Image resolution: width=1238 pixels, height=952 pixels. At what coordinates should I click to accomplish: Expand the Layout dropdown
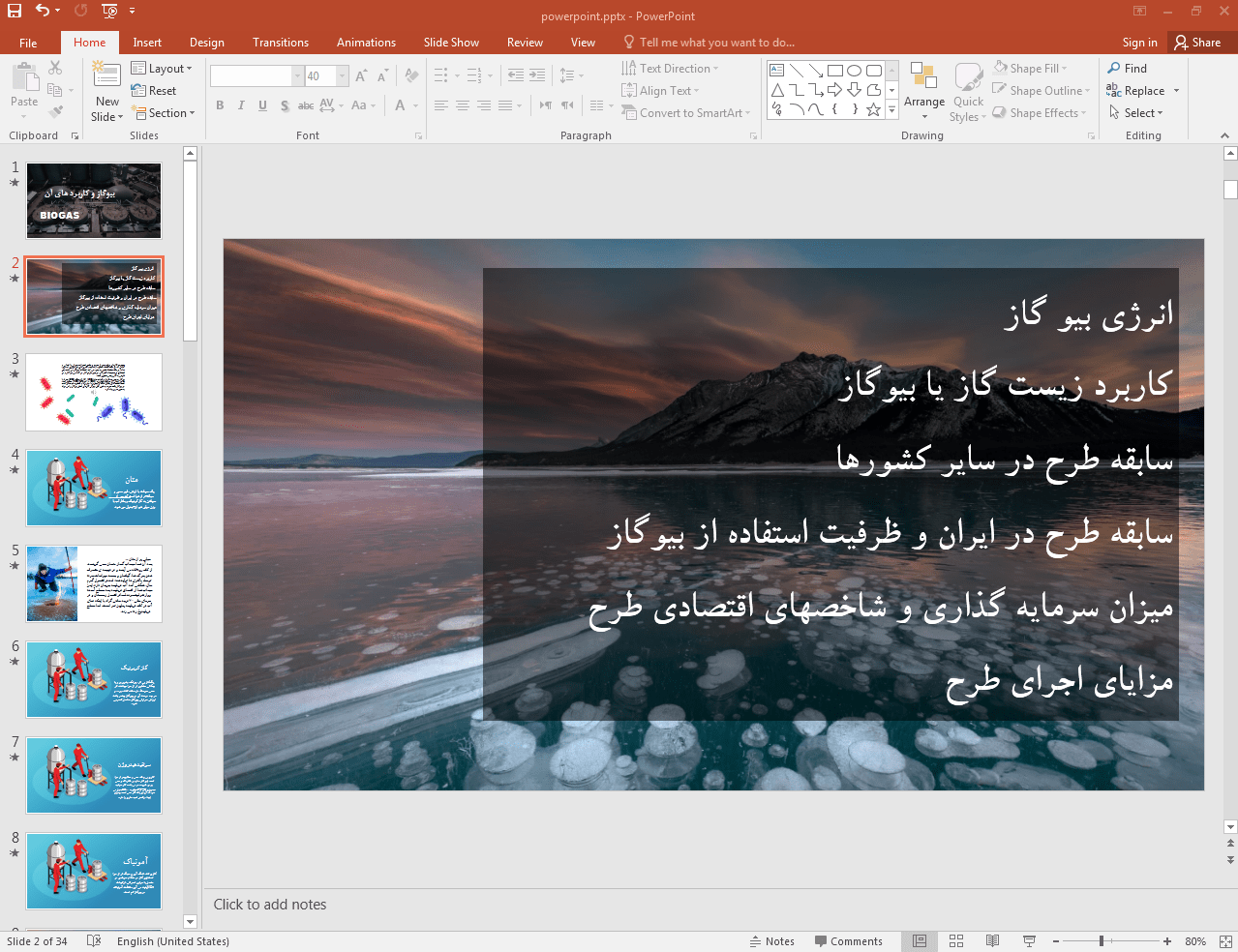(162, 69)
